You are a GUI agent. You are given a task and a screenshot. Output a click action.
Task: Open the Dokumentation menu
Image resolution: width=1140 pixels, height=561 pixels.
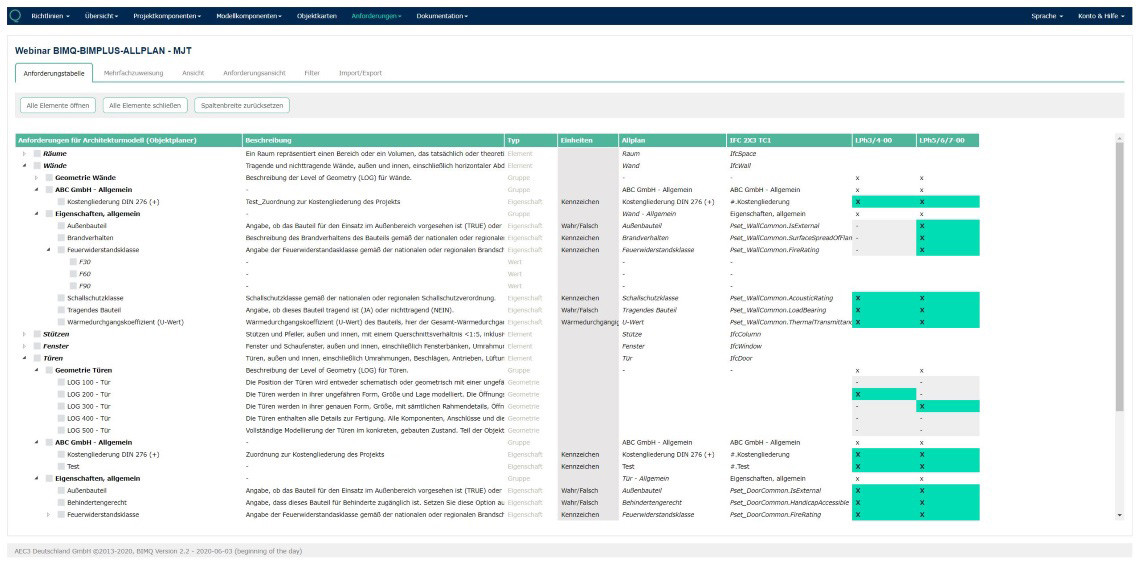442,16
